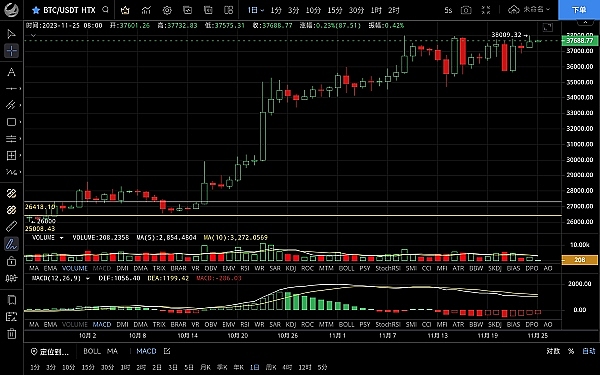The width and height of the screenshot is (600, 375).
Task: Expand the VOLUME indicator dropdown
Action: 61,238
